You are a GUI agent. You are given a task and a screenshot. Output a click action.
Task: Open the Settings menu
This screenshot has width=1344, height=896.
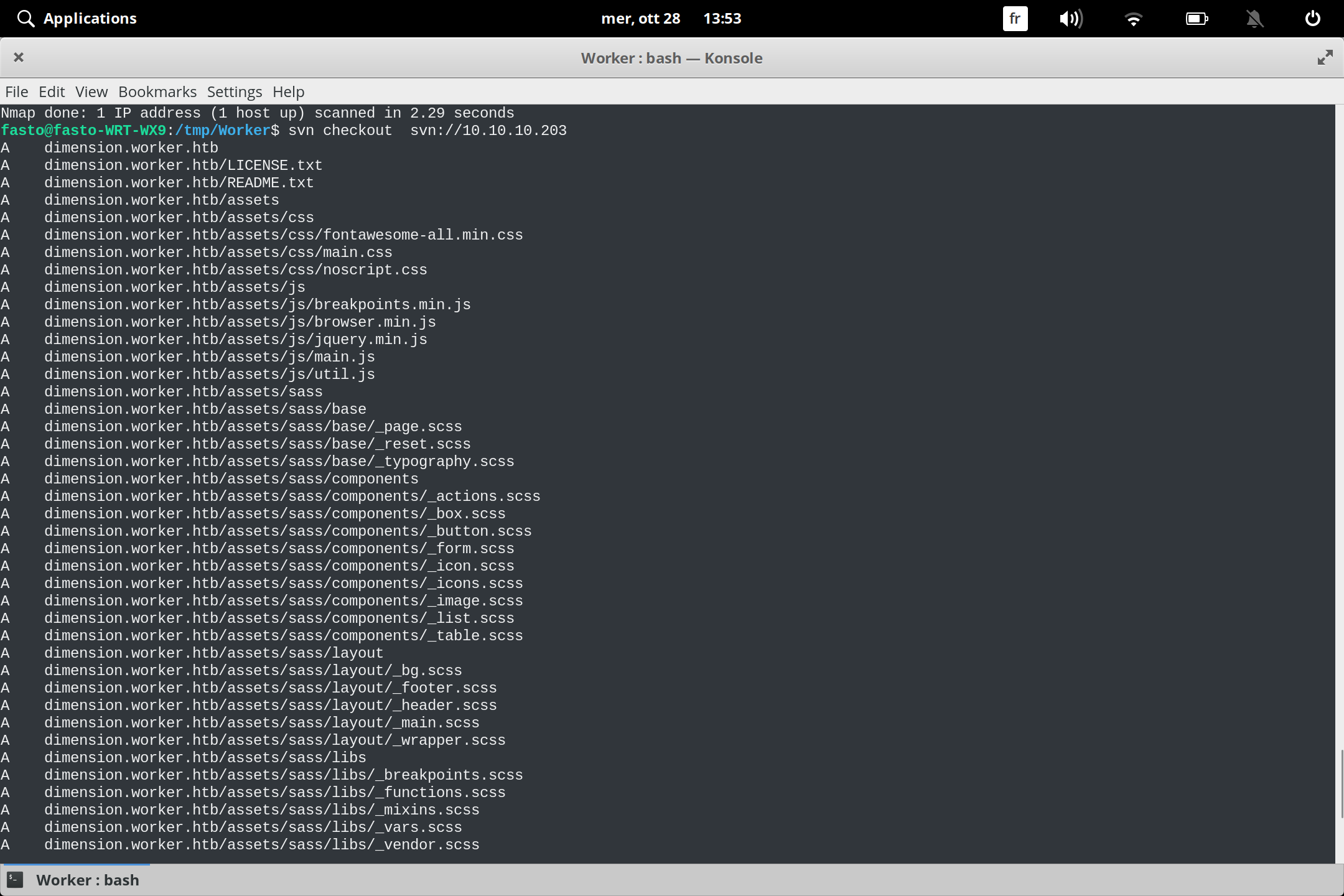[234, 91]
